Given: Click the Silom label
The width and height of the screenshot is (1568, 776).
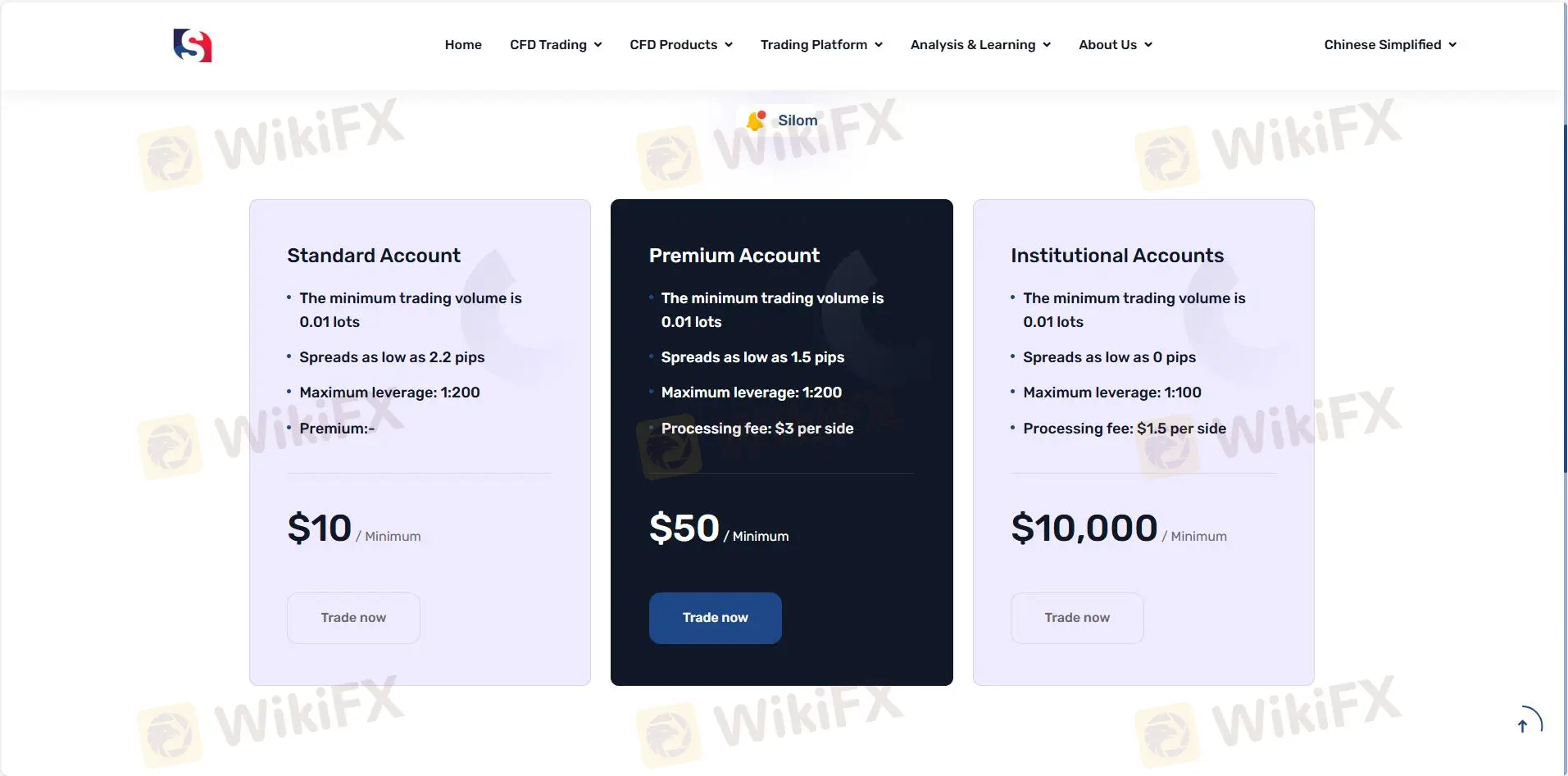Looking at the screenshot, I should (x=796, y=120).
